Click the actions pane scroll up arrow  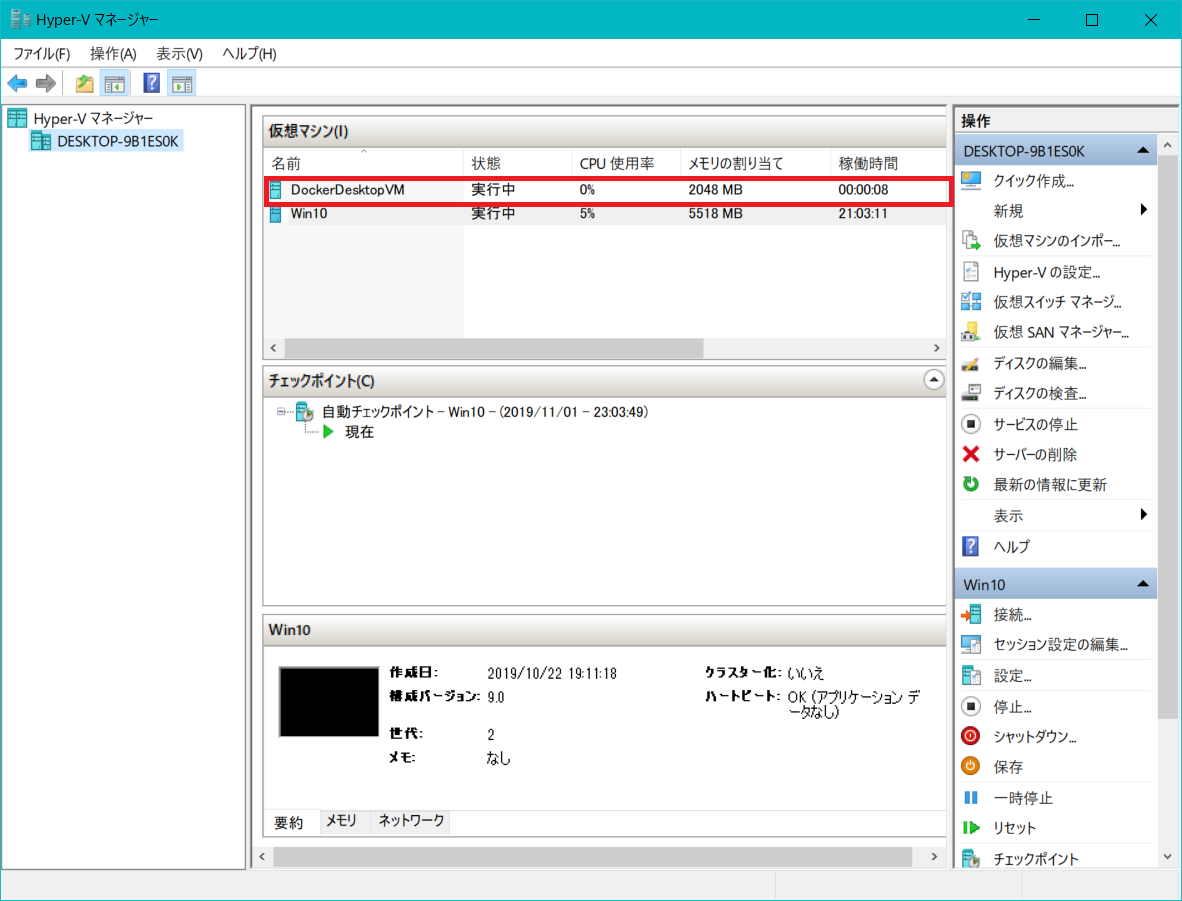point(1168,144)
